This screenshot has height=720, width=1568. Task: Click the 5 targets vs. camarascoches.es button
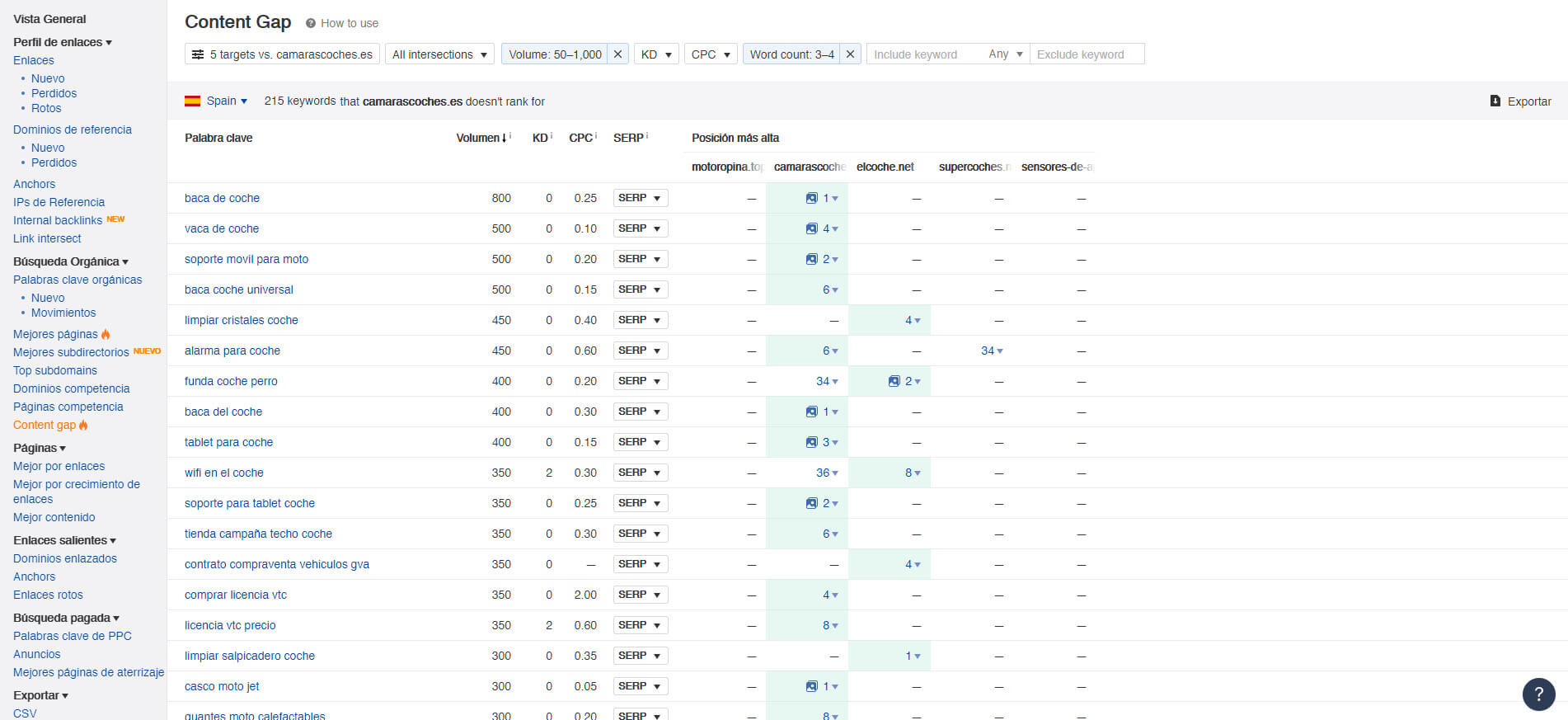click(x=282, y=54)
